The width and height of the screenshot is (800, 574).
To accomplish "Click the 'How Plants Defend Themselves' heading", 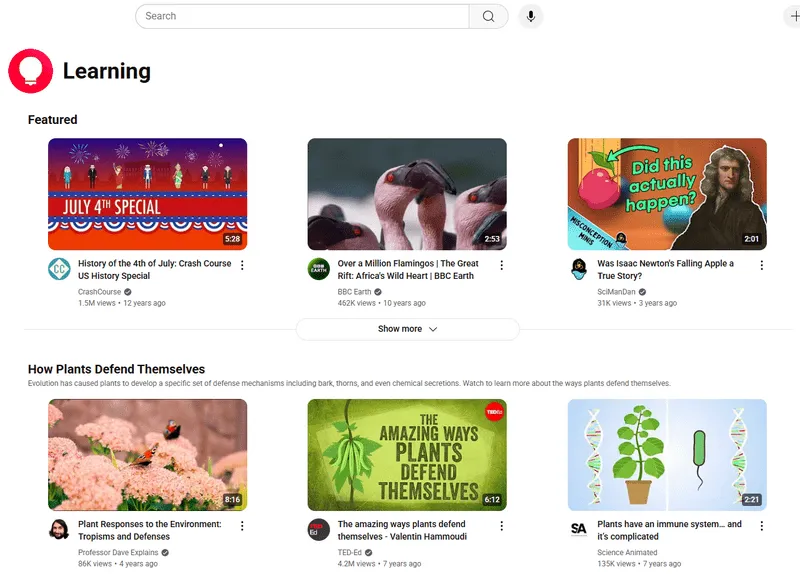I will click(116, 369).
